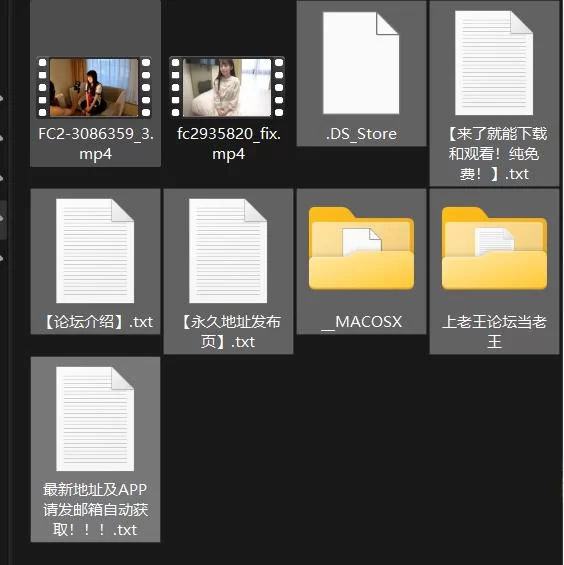Click the __MACOSX folder name label
The height and width of the screenshot is (565, 564).
pos(361,322)
